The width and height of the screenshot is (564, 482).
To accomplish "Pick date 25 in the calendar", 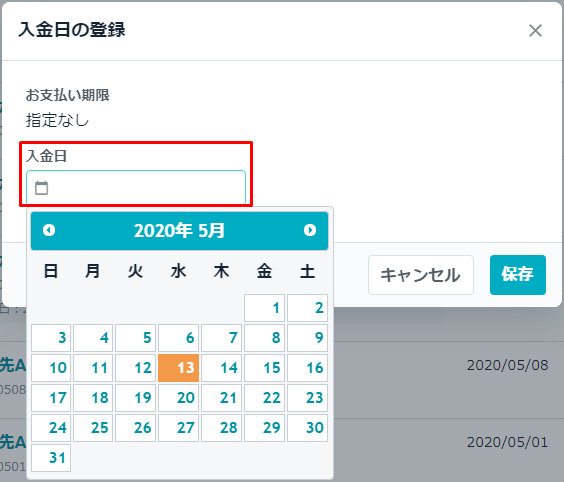I will coord(93,428).
